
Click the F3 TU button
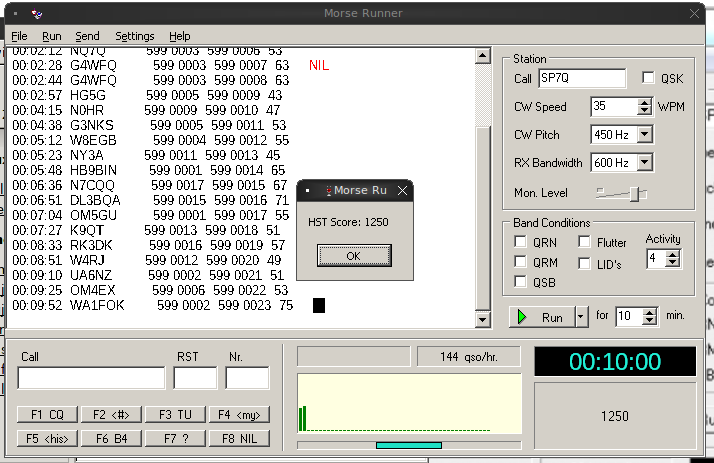(x=175, y=415)
